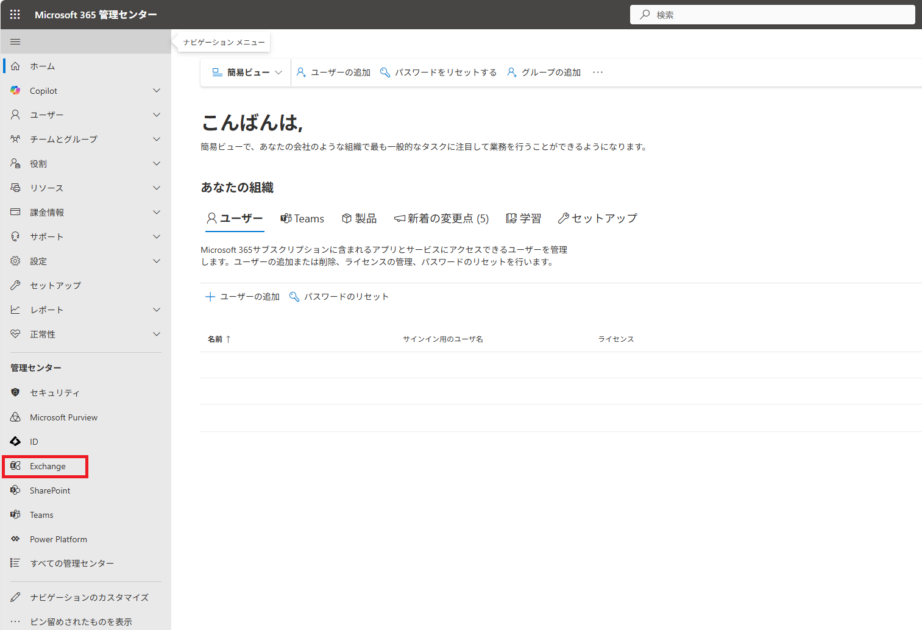Switch to the セットアップ tab
Image resolution: width=922 pixels, height=630 pixels.
[597, 218]
